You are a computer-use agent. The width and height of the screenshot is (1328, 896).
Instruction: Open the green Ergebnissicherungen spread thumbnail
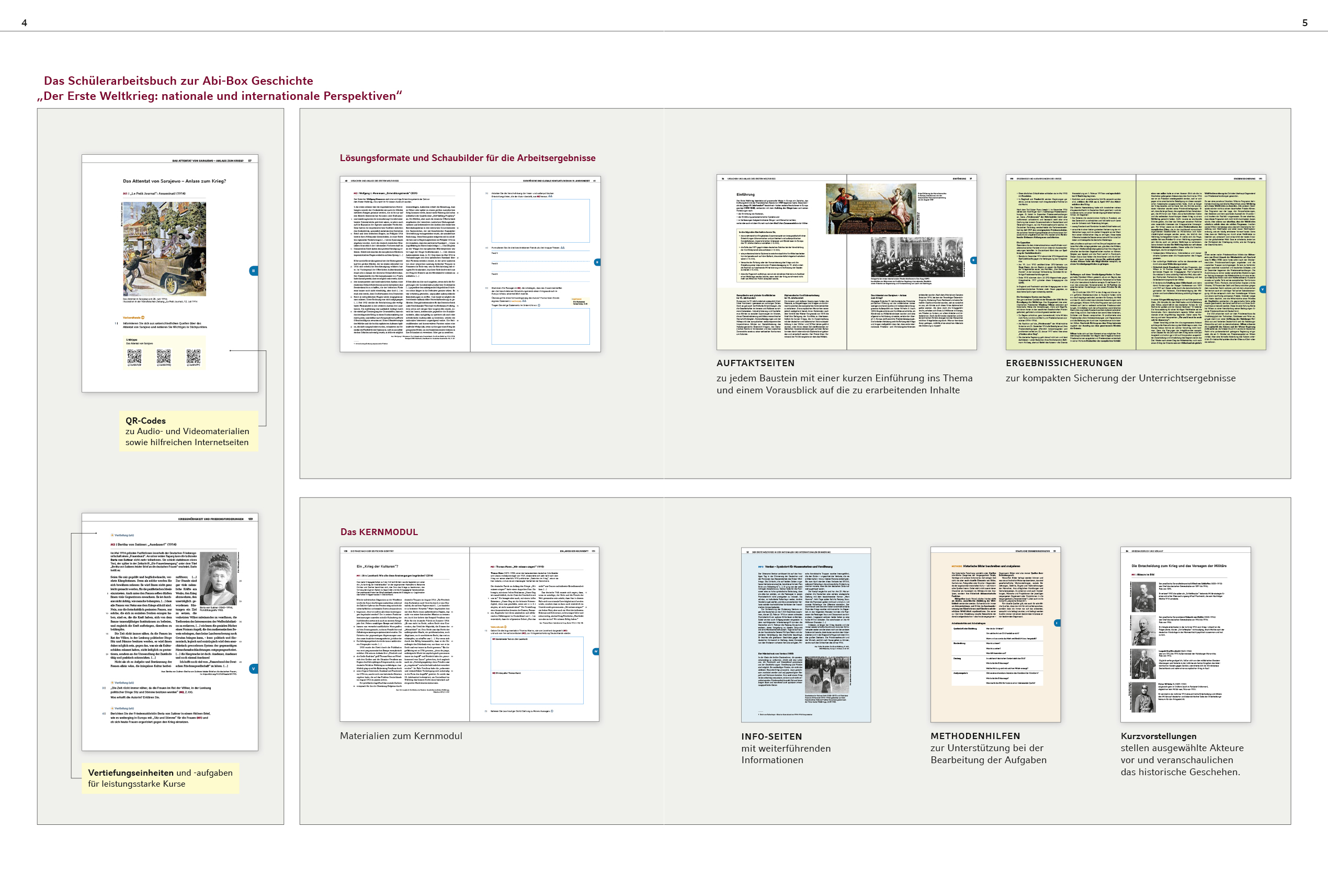(1136, 262)
